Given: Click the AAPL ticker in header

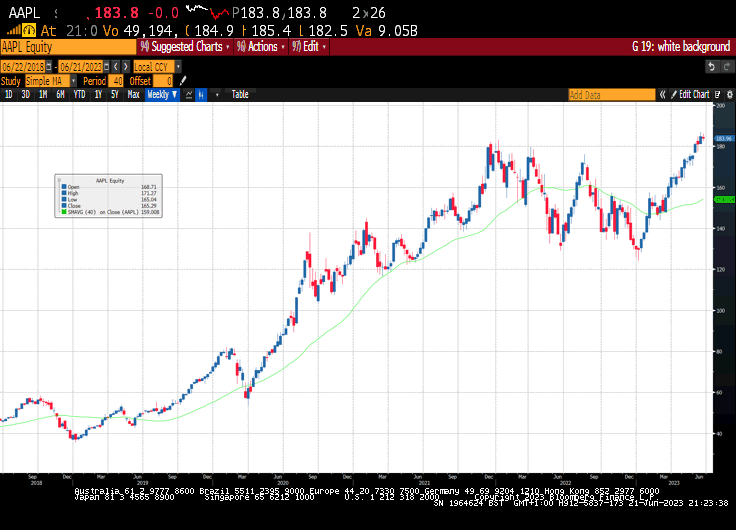Looking at the screenshot, I should [x=24, y=13].
